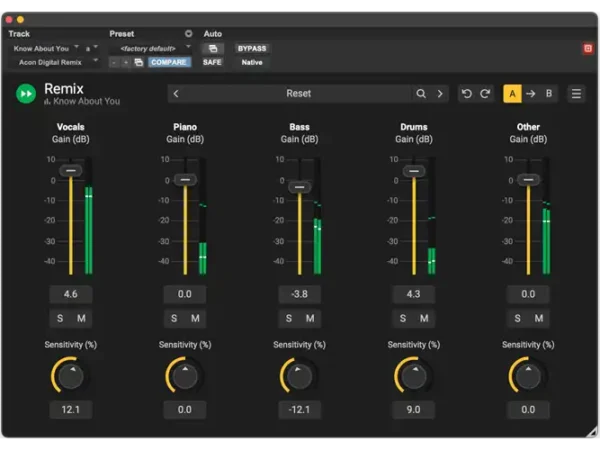Image resolution: width=600 pixels, height=450 pixels.
Task: Click the preset copy icon beside COMPARE
Action: tap(139, 62)
